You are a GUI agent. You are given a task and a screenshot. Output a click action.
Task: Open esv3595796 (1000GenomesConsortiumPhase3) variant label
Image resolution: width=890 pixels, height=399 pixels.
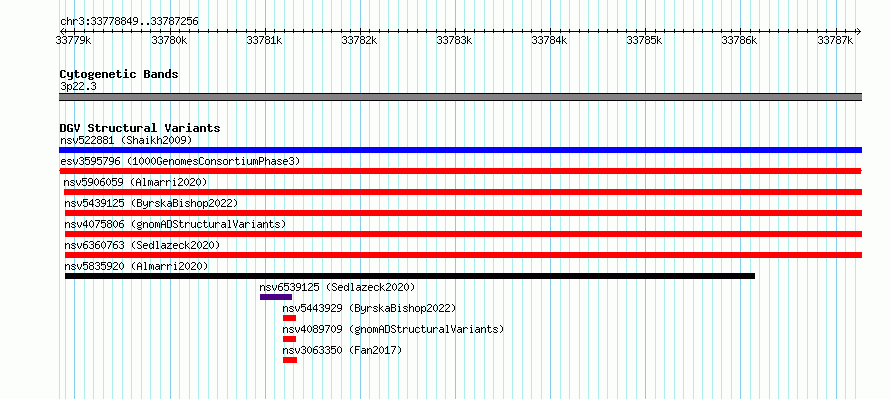click(180, 161)
